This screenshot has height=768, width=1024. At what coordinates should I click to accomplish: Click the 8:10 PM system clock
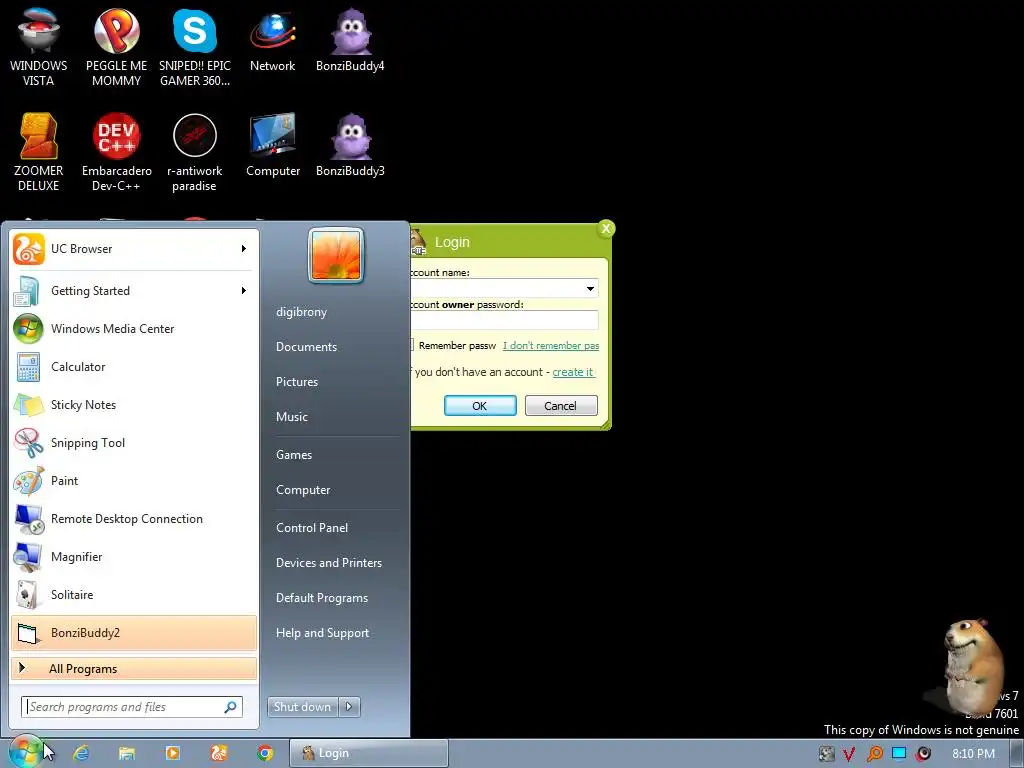(x=973, y=754)
